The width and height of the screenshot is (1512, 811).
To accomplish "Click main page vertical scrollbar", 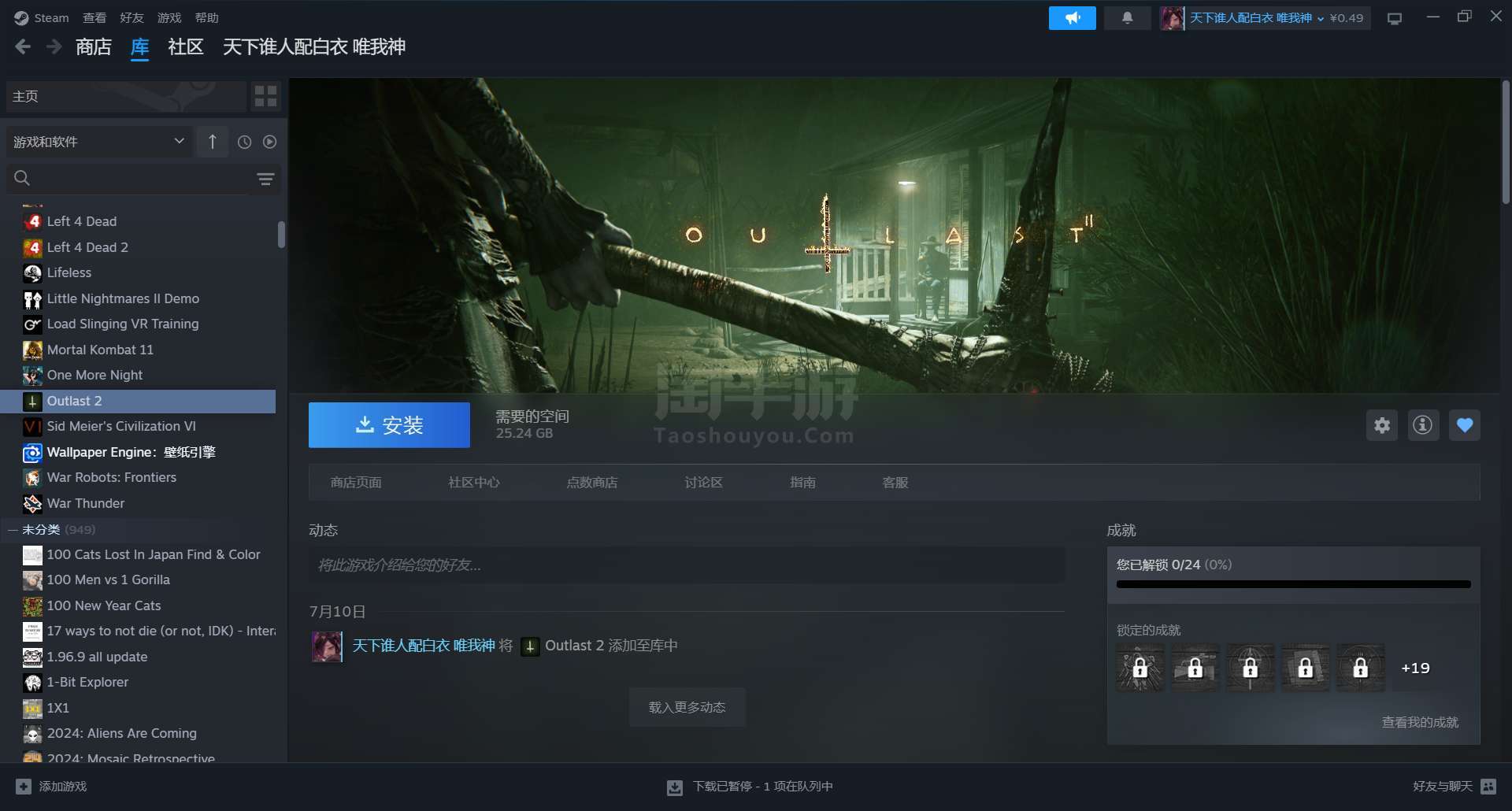I will pos(1505,142).
